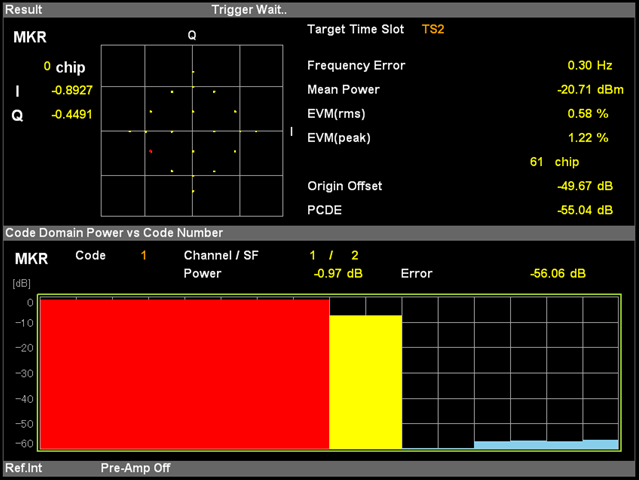Click the 'Pre-Amp Off' status bar entry
Screen dimensions: 639x480
click(x=136, y=468)
